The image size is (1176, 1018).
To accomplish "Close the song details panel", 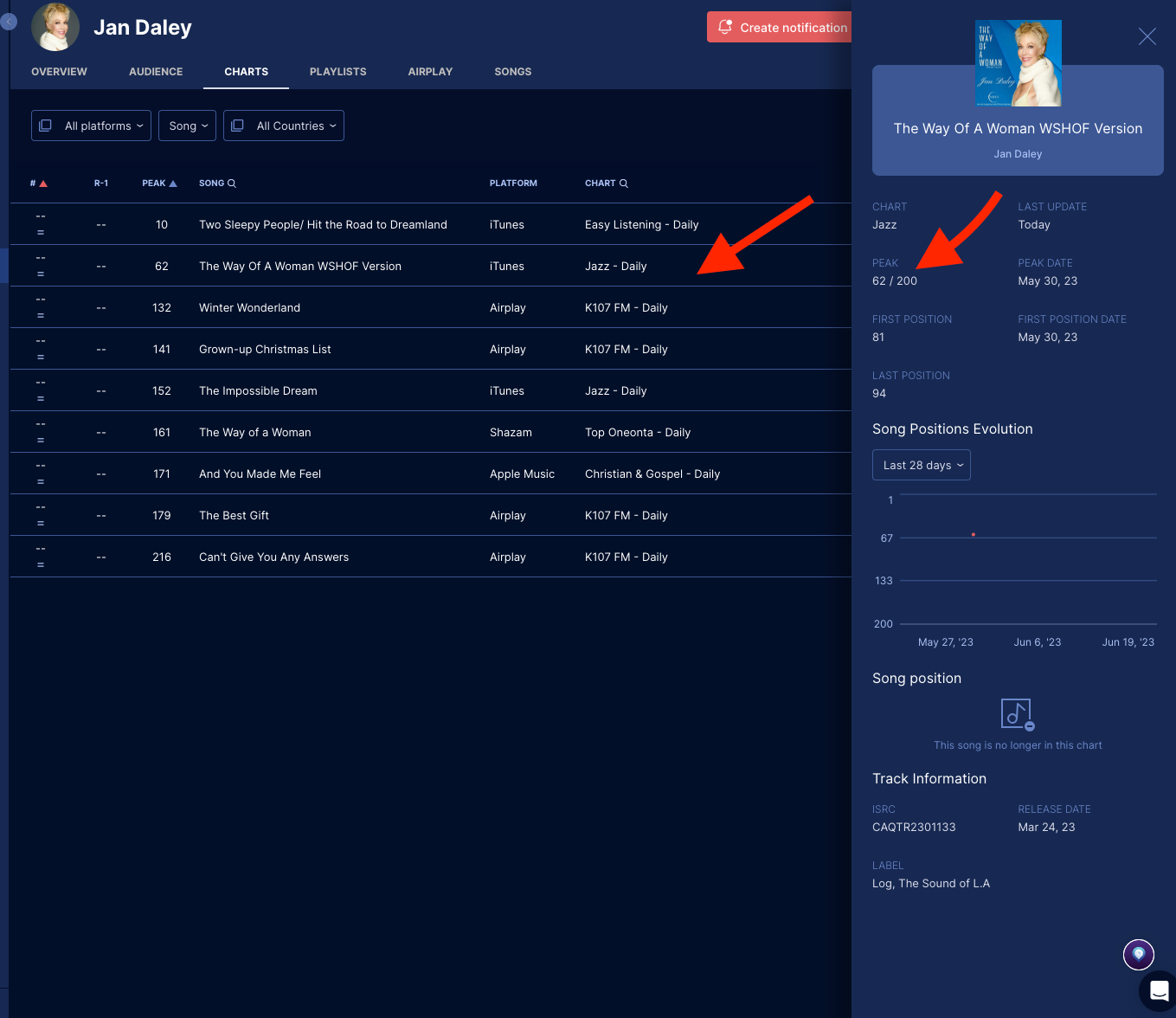I will tap(1147, 36).
